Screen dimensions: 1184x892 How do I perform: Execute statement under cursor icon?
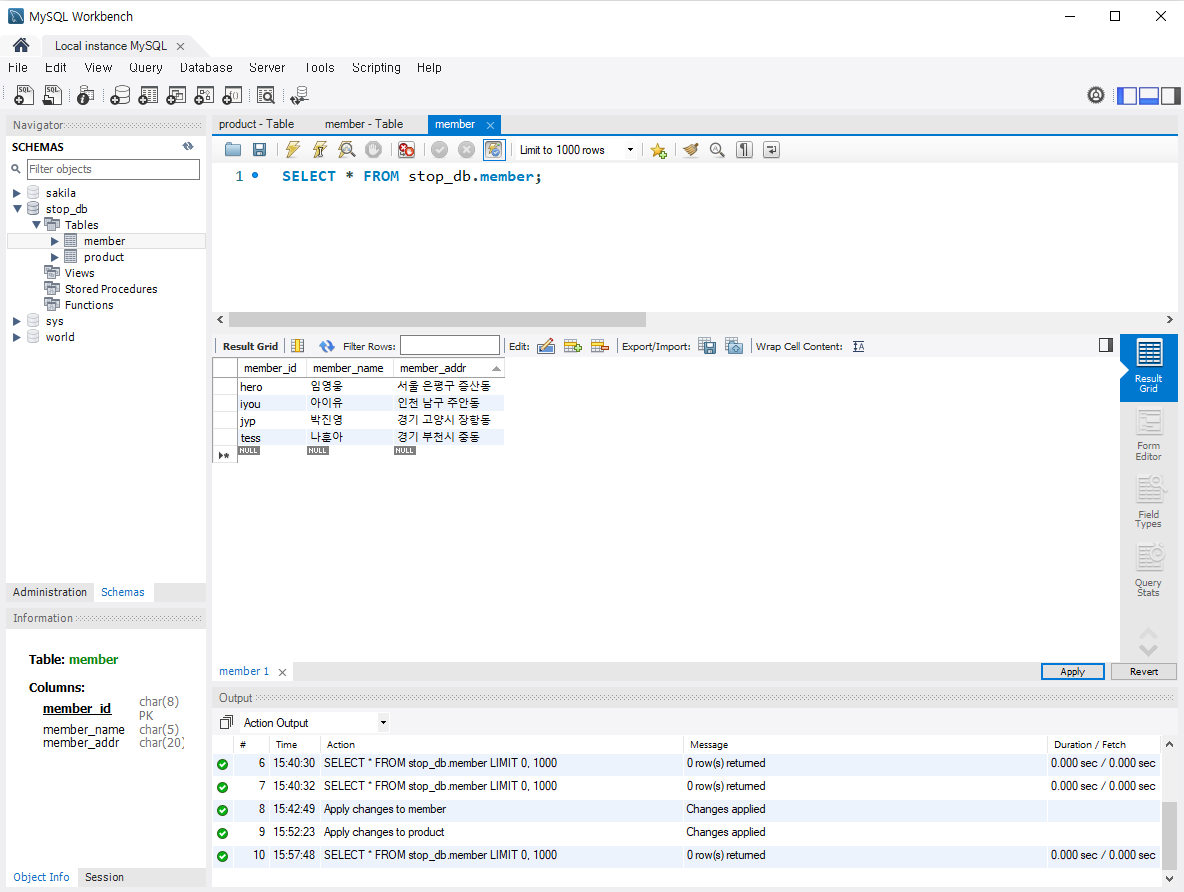320,150
